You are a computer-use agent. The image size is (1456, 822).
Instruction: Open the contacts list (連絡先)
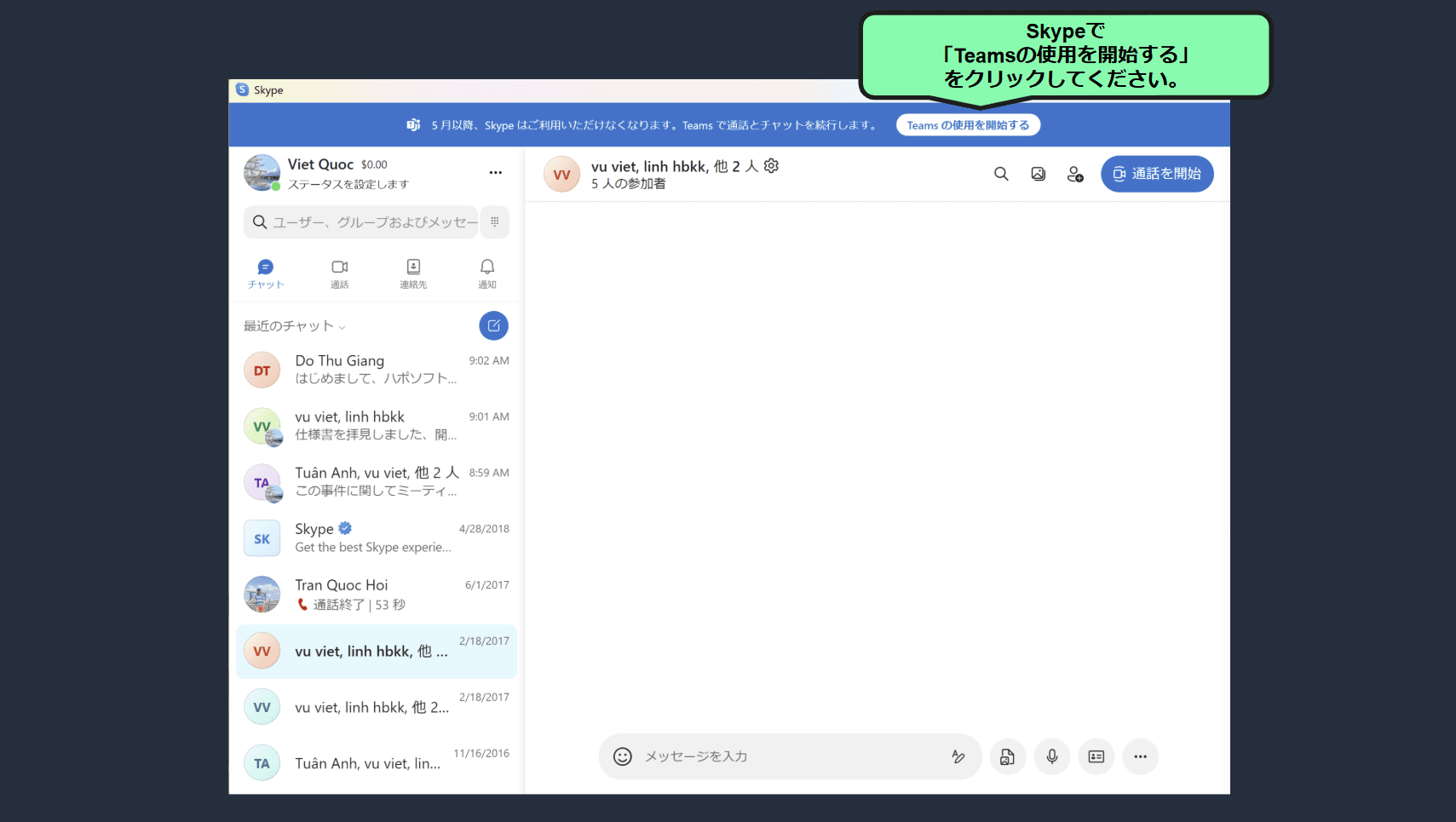pos(413,273)
